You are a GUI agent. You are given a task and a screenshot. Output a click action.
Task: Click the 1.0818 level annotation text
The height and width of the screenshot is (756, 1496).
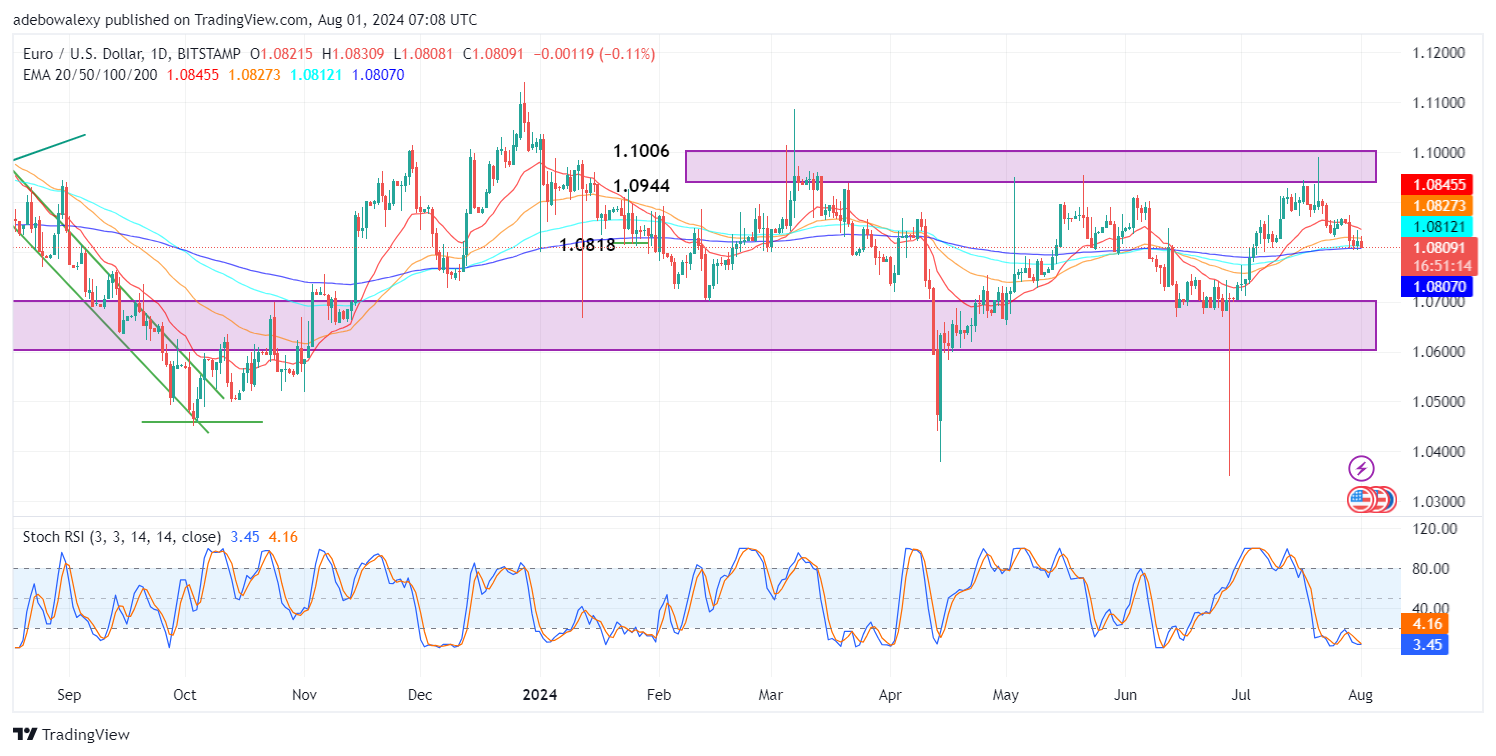(x=586, y=245)
